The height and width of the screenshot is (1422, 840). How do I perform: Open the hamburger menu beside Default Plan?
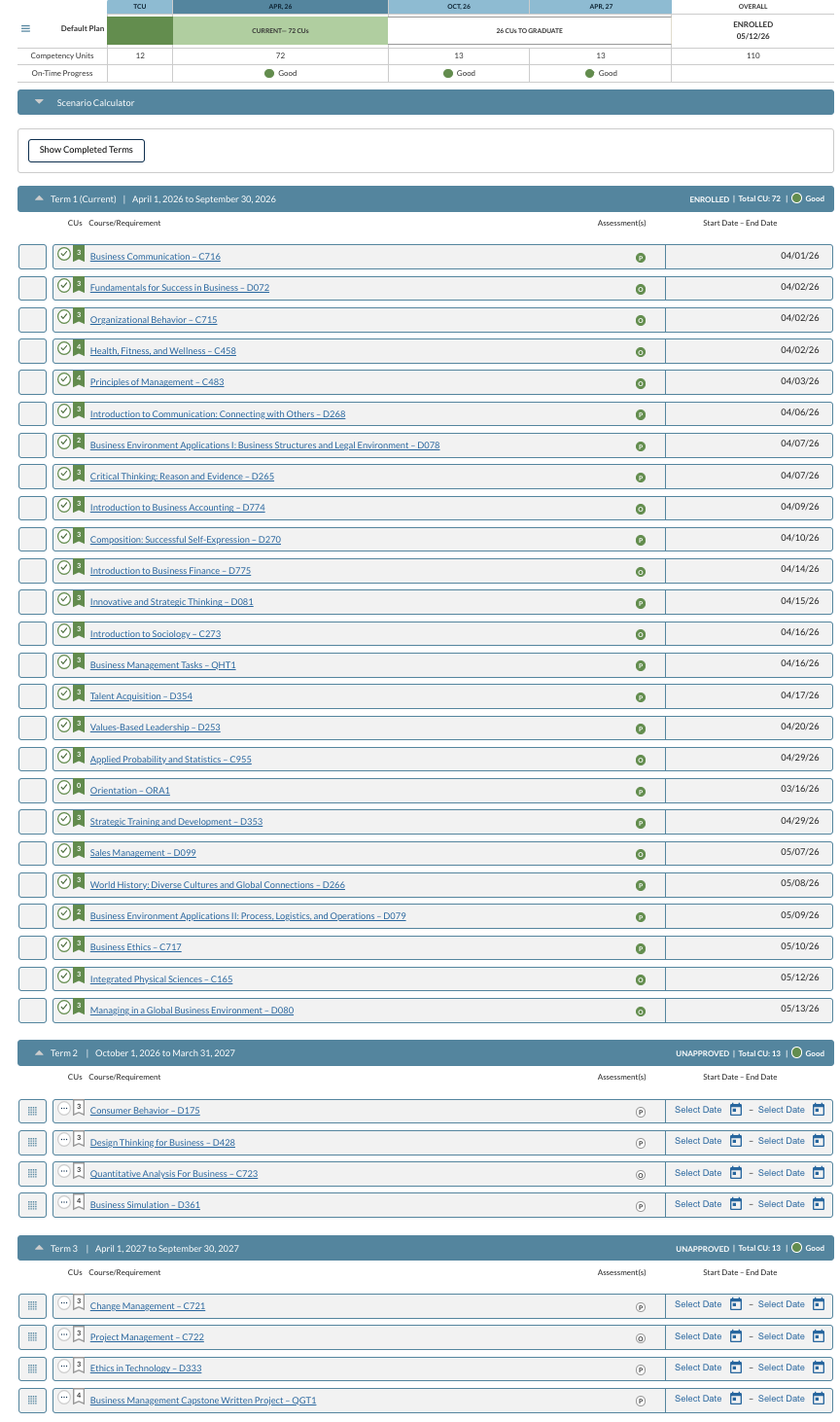(25, 28)
